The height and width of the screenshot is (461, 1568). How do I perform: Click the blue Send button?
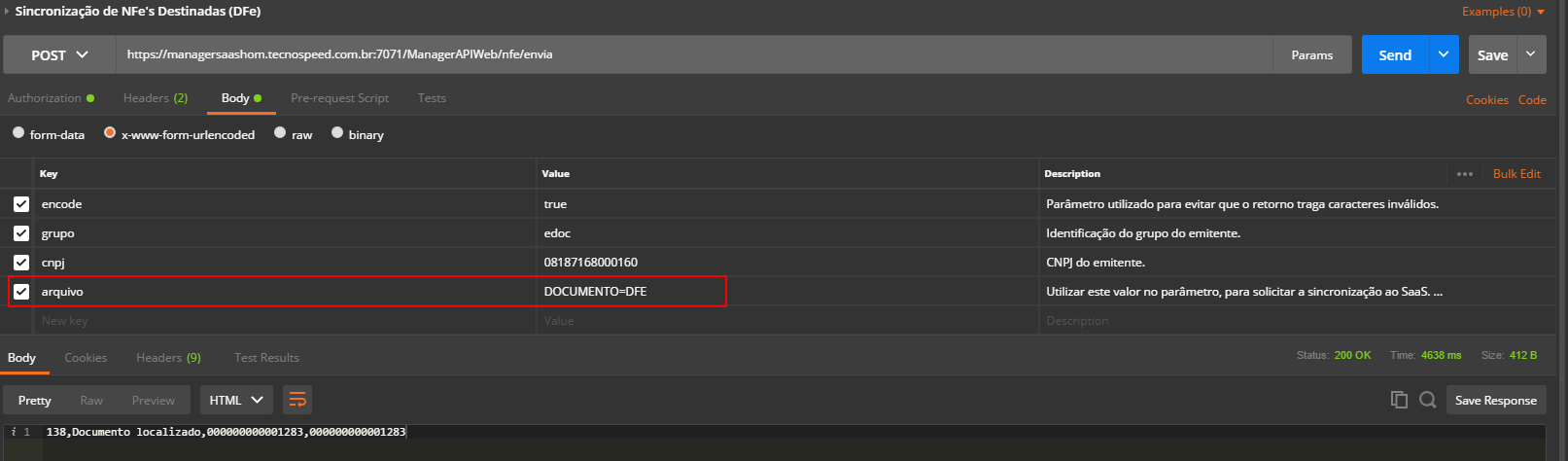point(1395,55)
